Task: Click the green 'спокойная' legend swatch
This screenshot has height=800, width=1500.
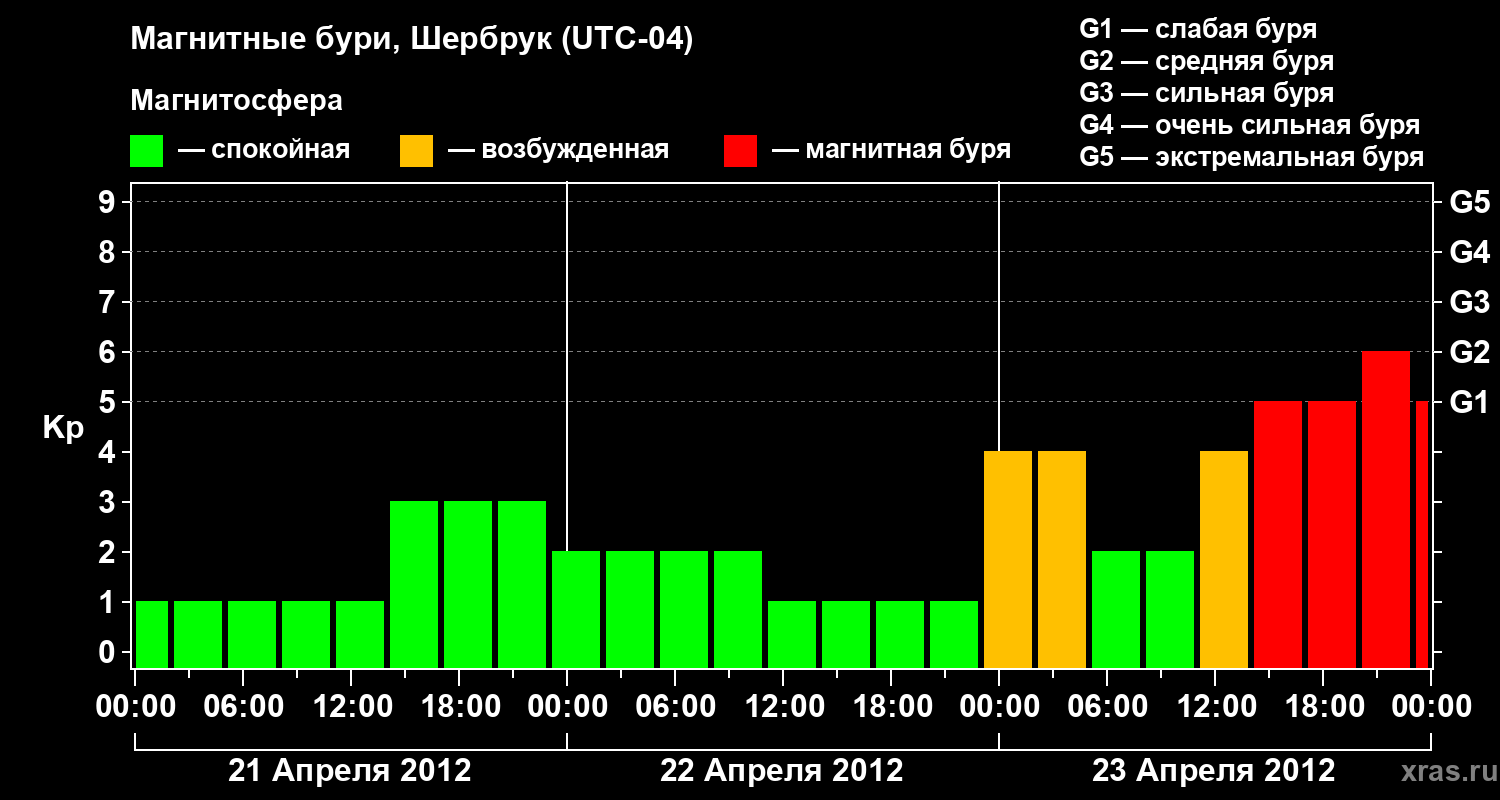Action: tap(146, 152)
